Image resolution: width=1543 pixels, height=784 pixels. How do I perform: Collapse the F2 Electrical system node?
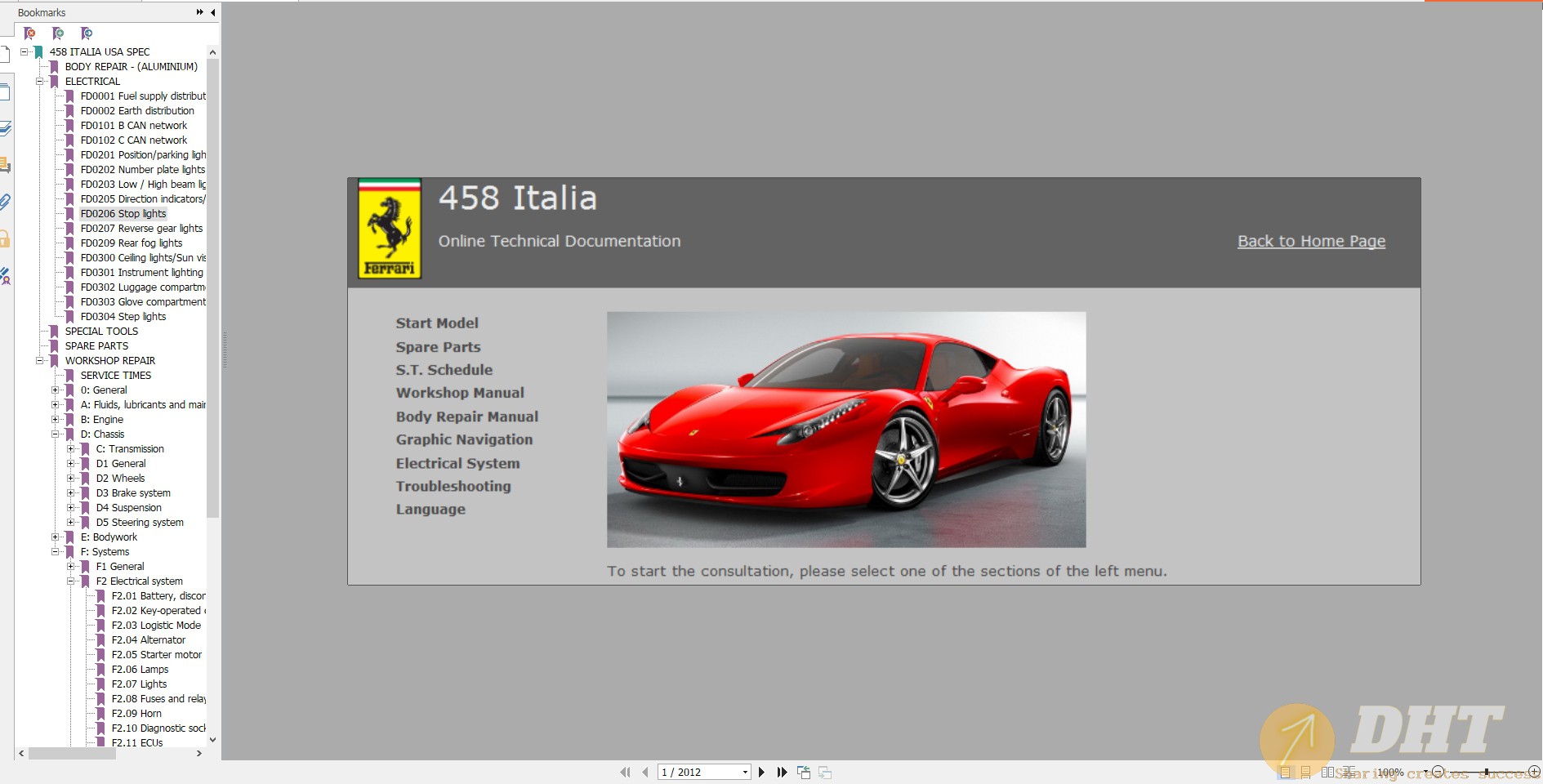70,581
